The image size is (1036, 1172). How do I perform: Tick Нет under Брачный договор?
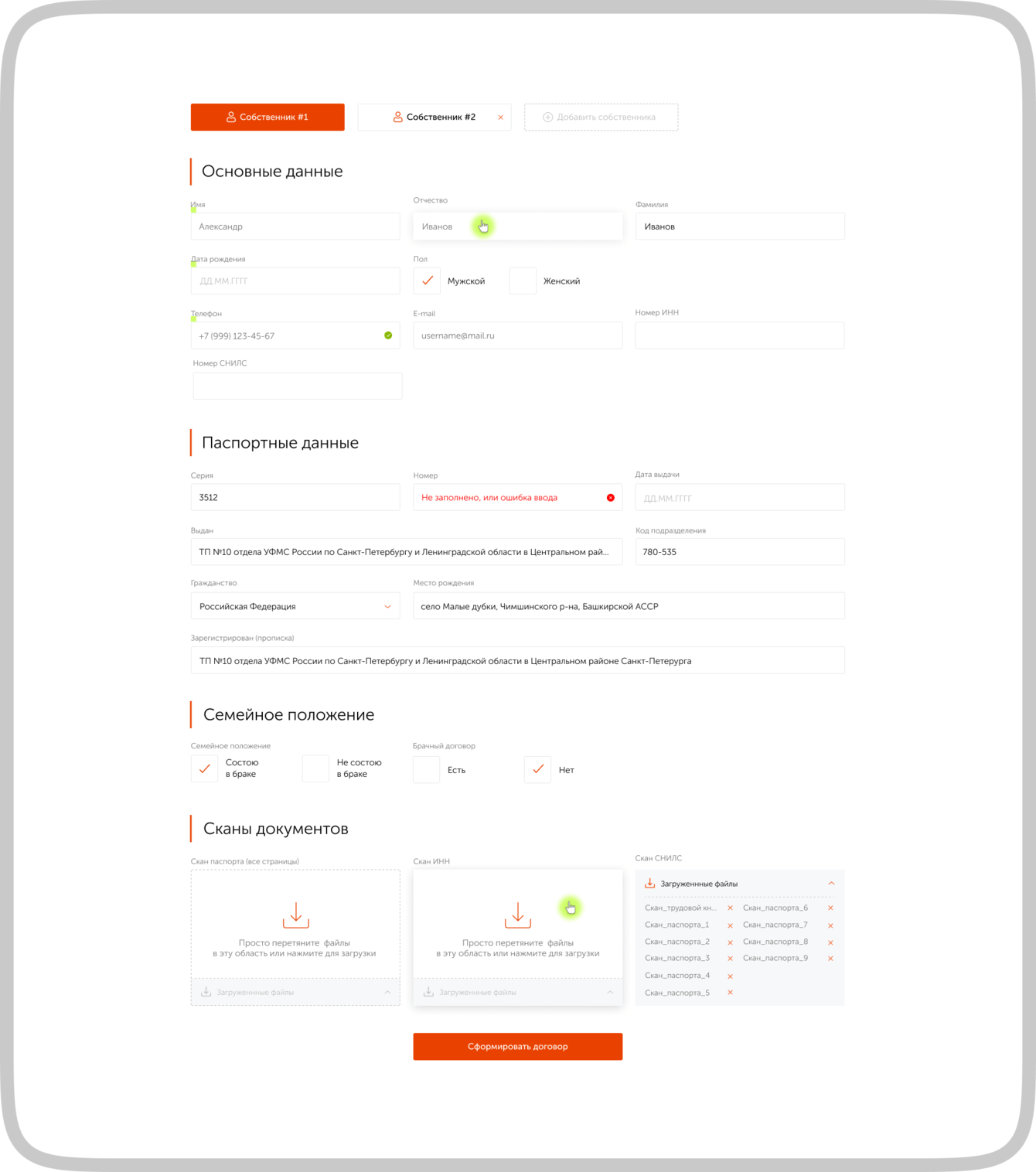pos(537,769)
